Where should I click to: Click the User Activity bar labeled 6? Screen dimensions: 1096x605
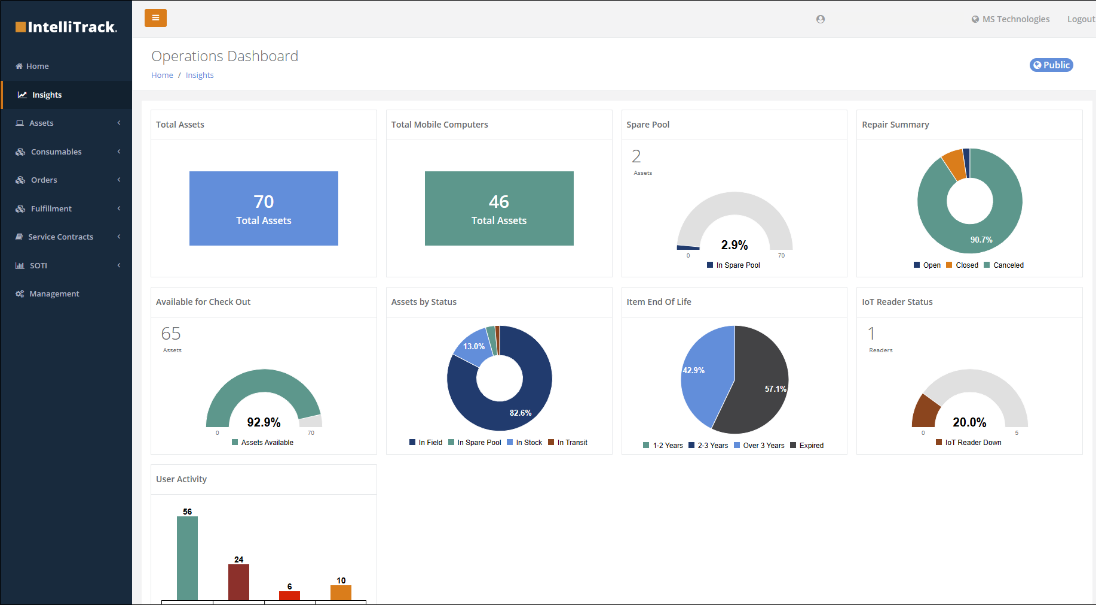pos(289,595)
